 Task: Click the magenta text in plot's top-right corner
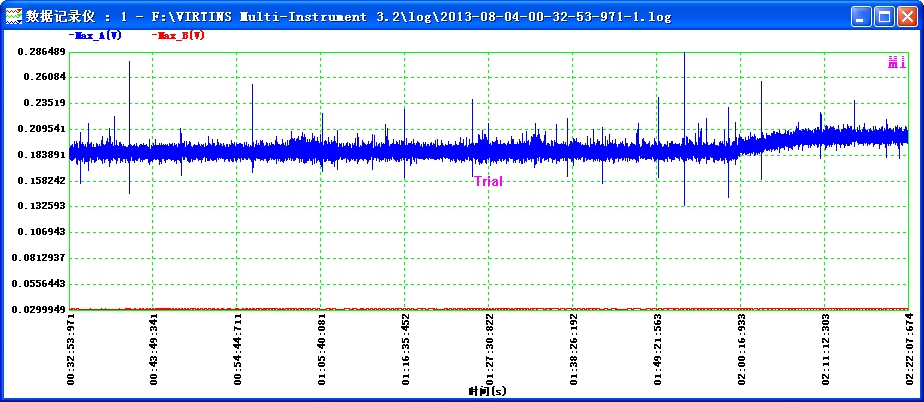[896, 63]
